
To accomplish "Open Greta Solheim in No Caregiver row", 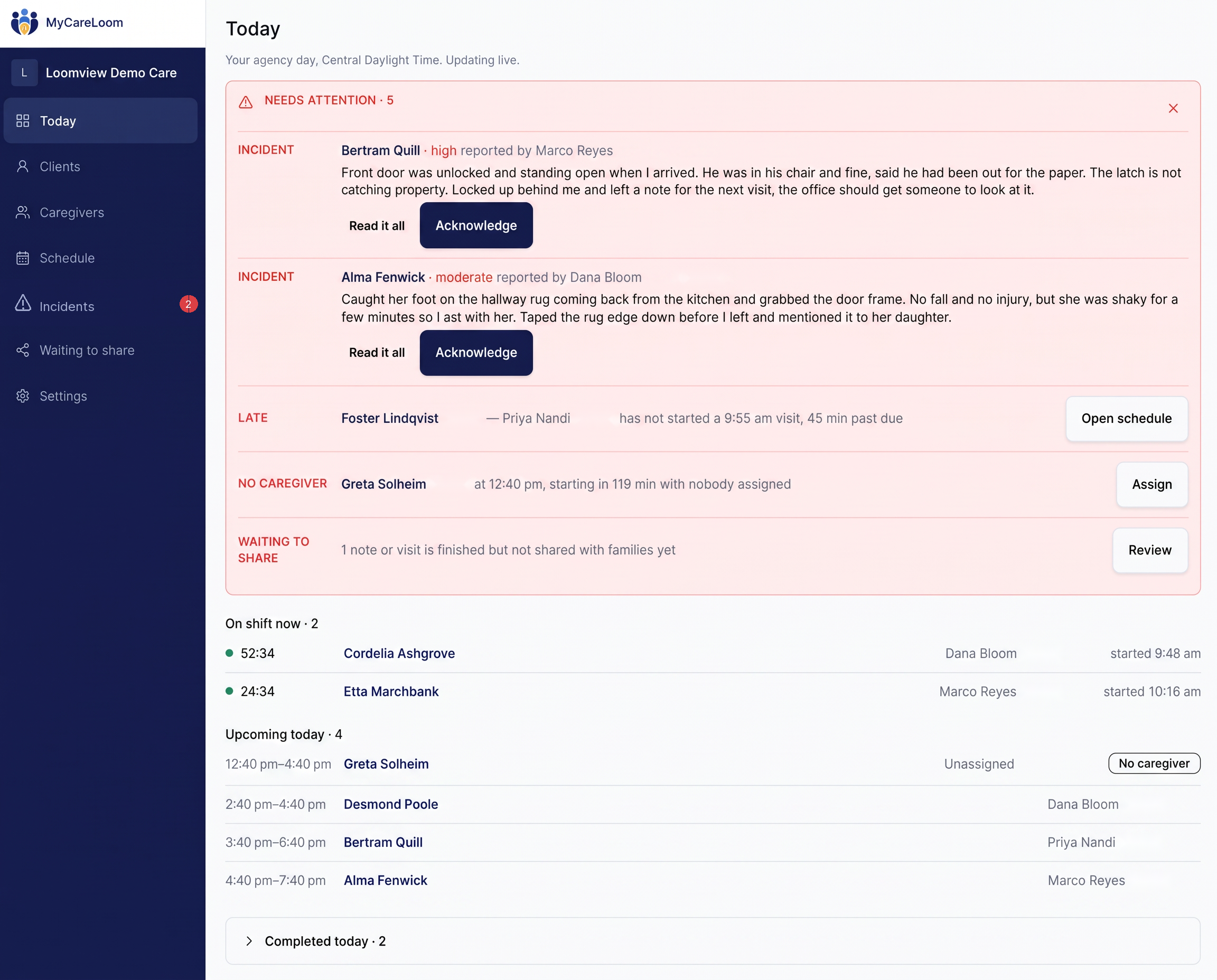I will pyautogui.click(x=383, y=484).
